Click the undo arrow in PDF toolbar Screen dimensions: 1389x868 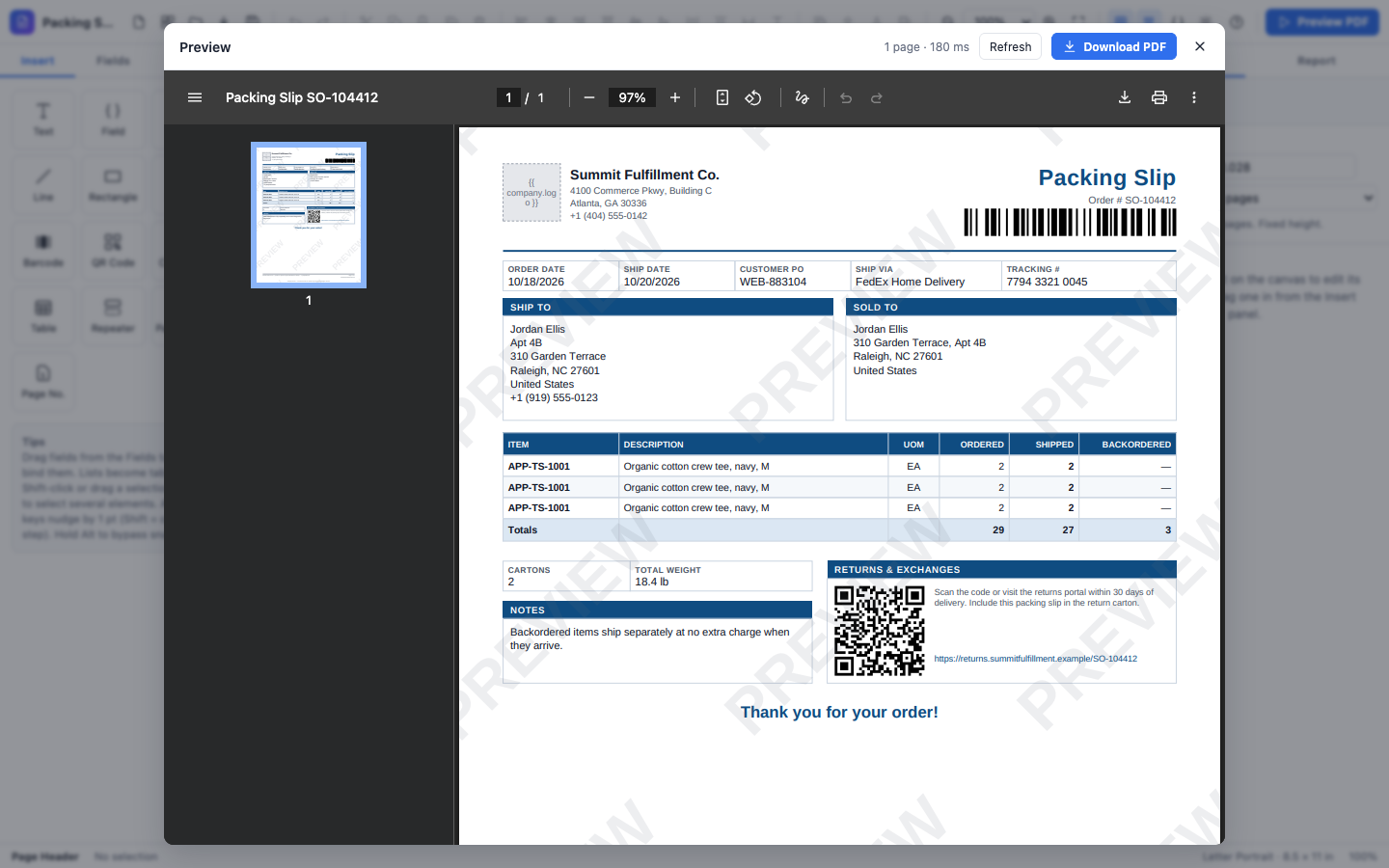coord(846,97)
